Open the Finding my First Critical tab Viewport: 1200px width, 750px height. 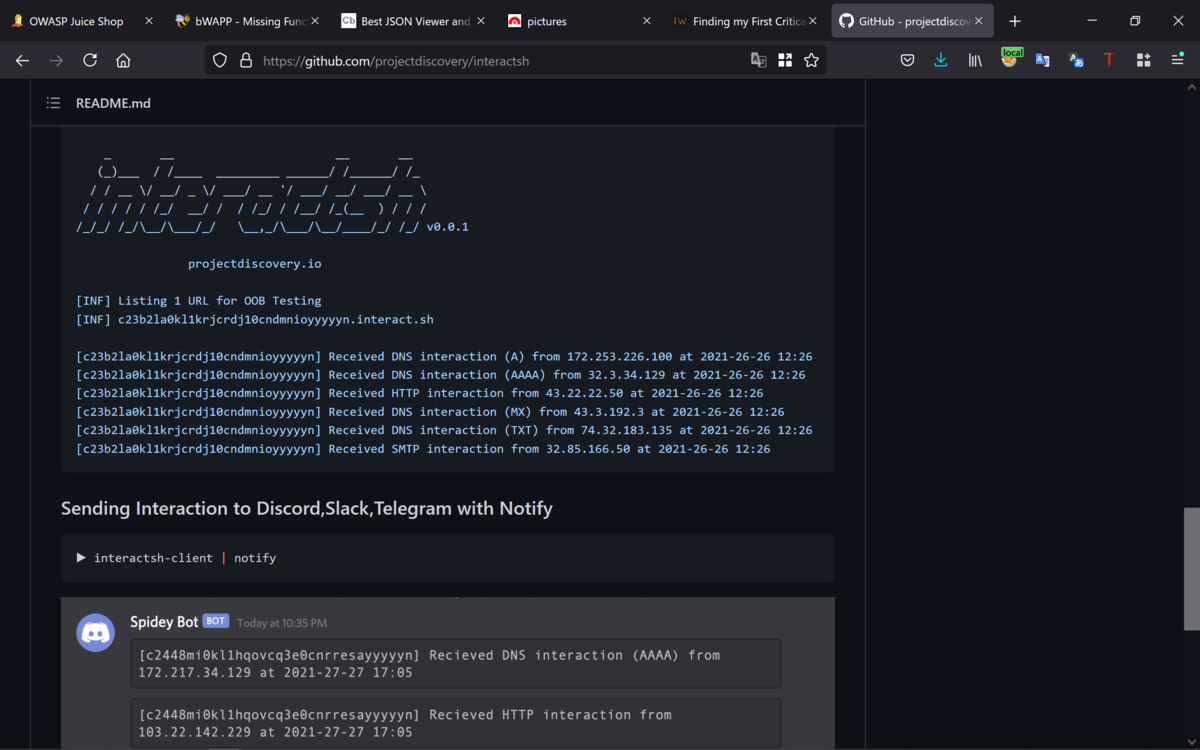coord(747,21)
